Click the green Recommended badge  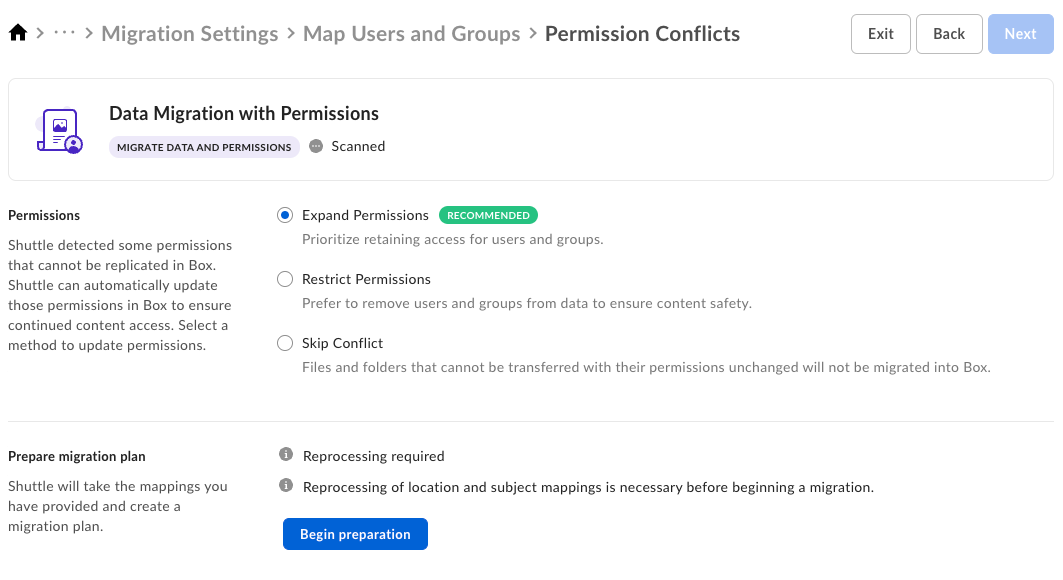click(x=488, y=215)
